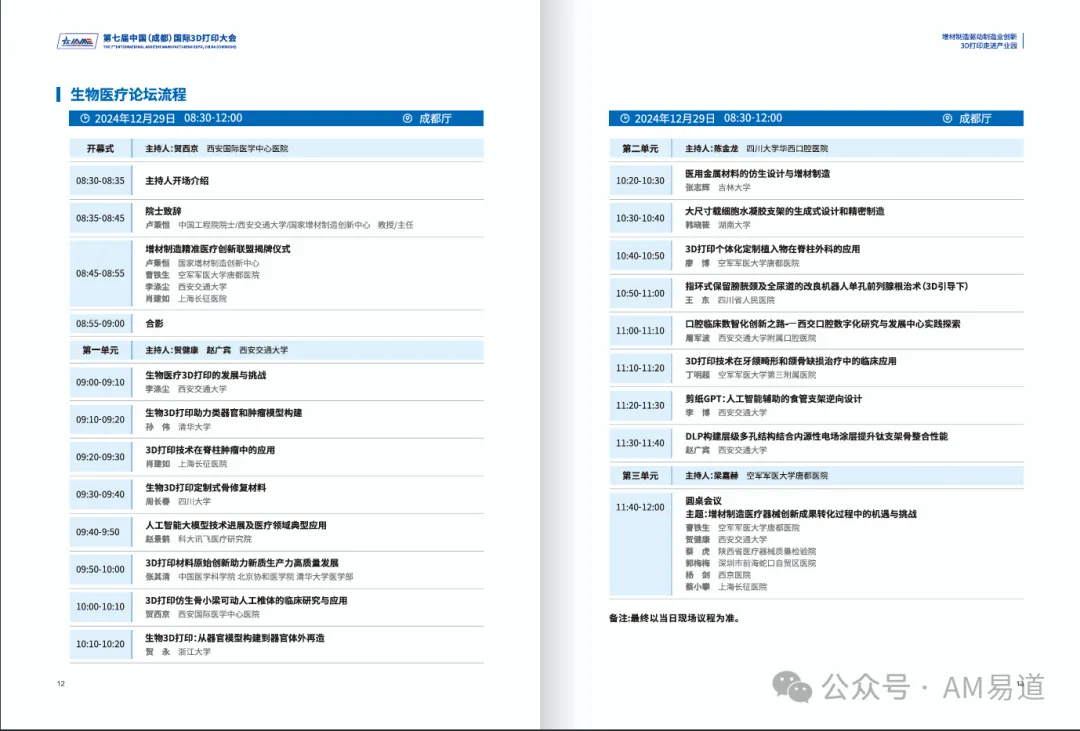Select the 10:30-10:40 time cell
1080x731 pixels.
(x=641, y=218)
